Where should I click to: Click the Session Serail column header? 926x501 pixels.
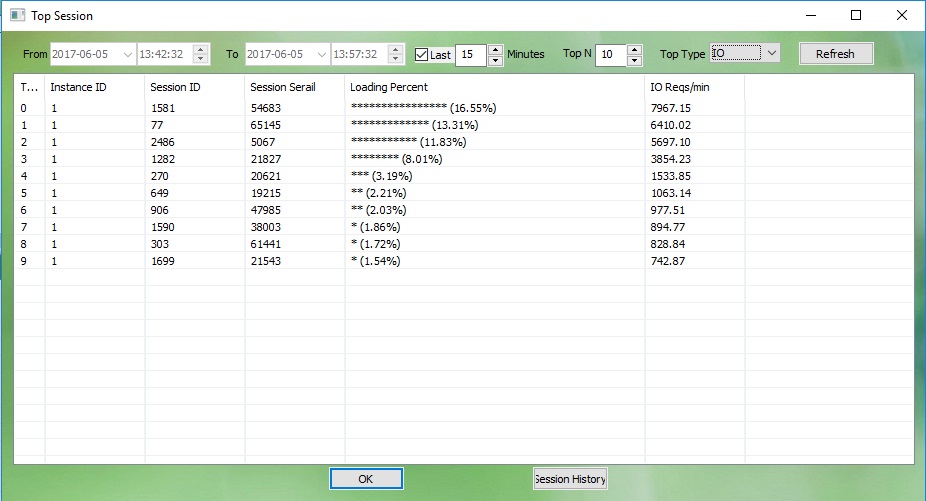[x=294, y=87]
